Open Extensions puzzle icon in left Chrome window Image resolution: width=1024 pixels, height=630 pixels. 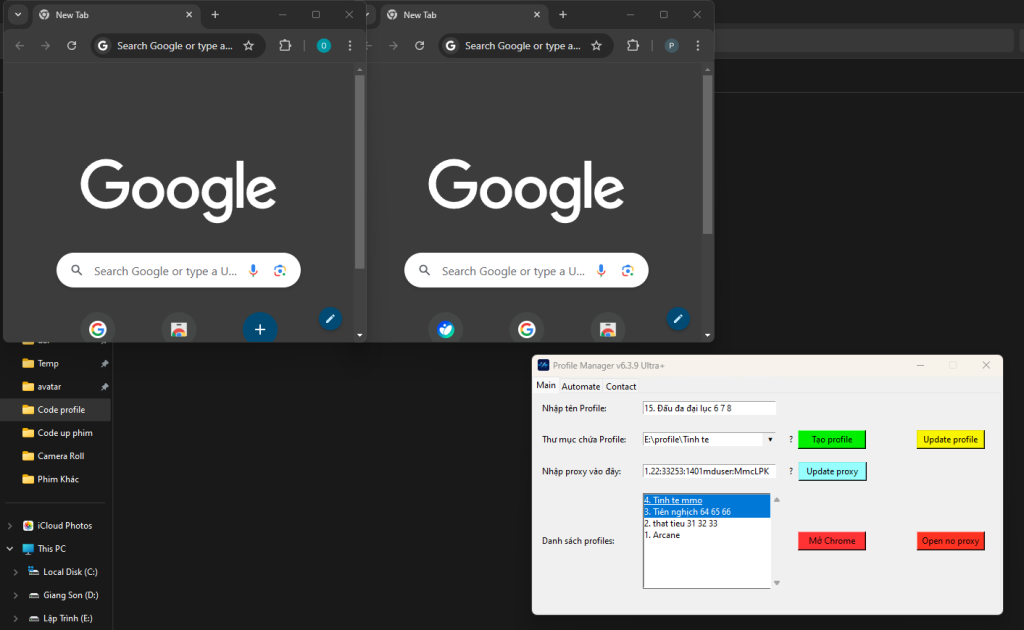(x=285, y=46)
